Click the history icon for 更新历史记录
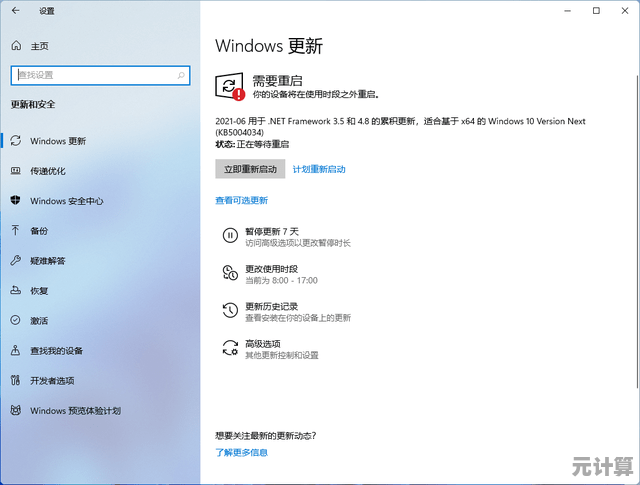 coord(230,310)
